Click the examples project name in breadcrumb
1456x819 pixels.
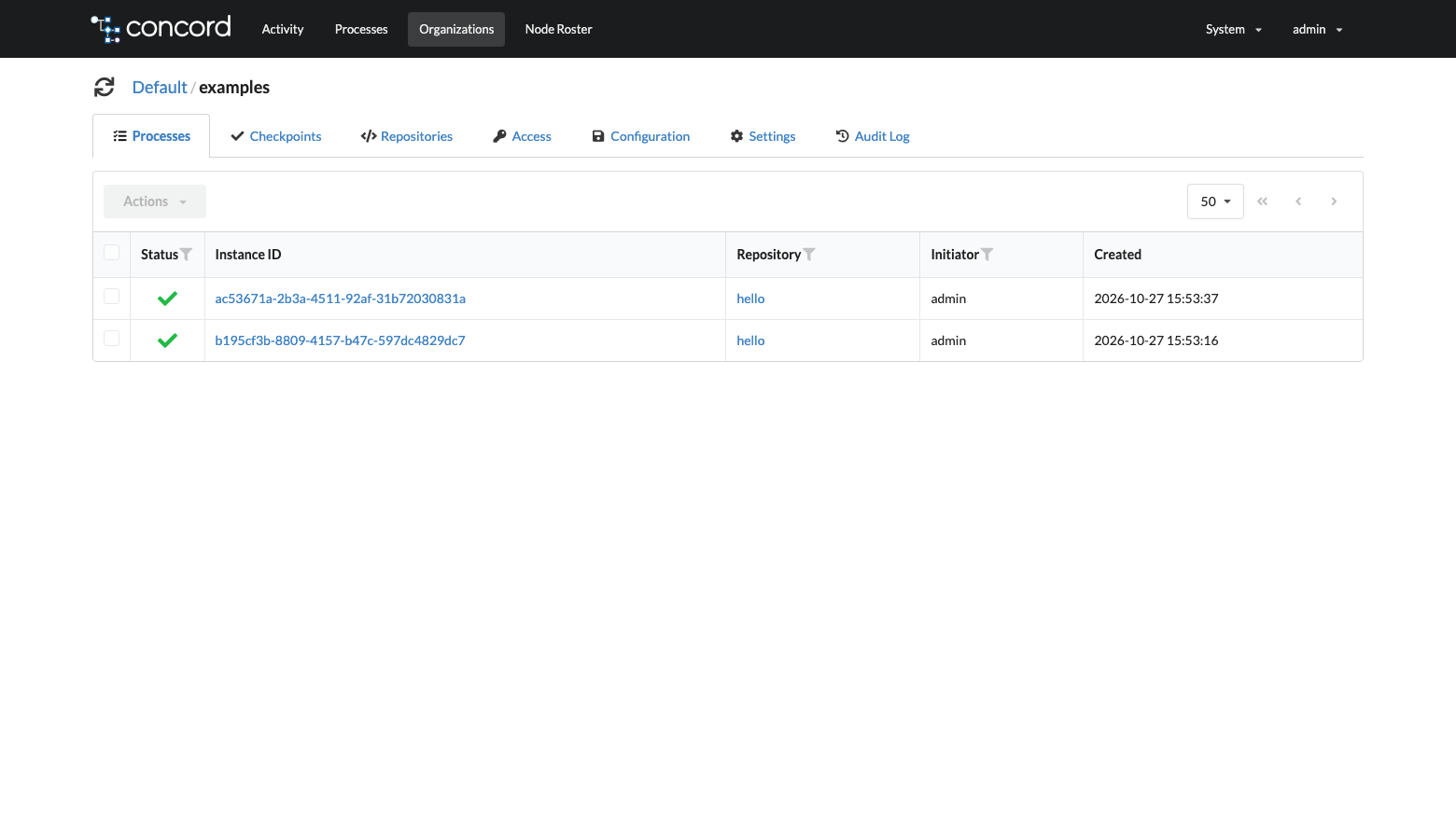tap(234, 87)
